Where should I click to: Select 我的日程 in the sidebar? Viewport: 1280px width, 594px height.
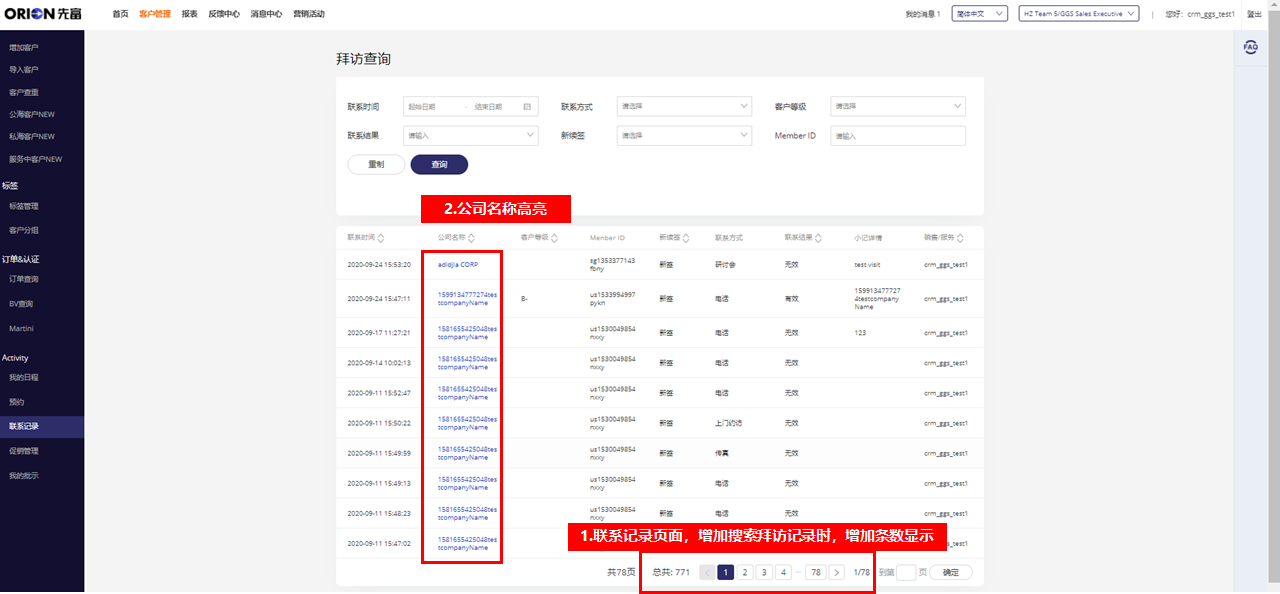point(24,377)
